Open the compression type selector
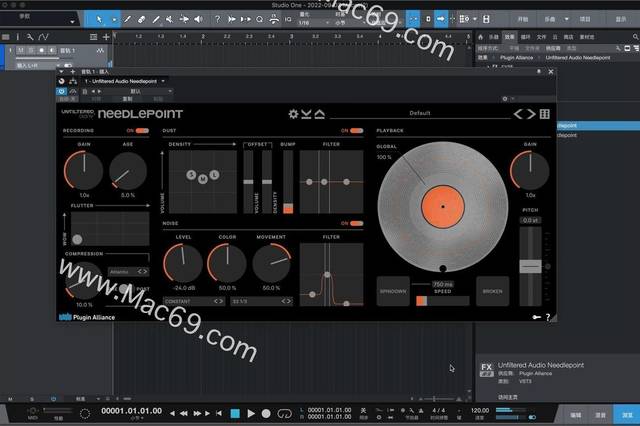 [129, 271]
